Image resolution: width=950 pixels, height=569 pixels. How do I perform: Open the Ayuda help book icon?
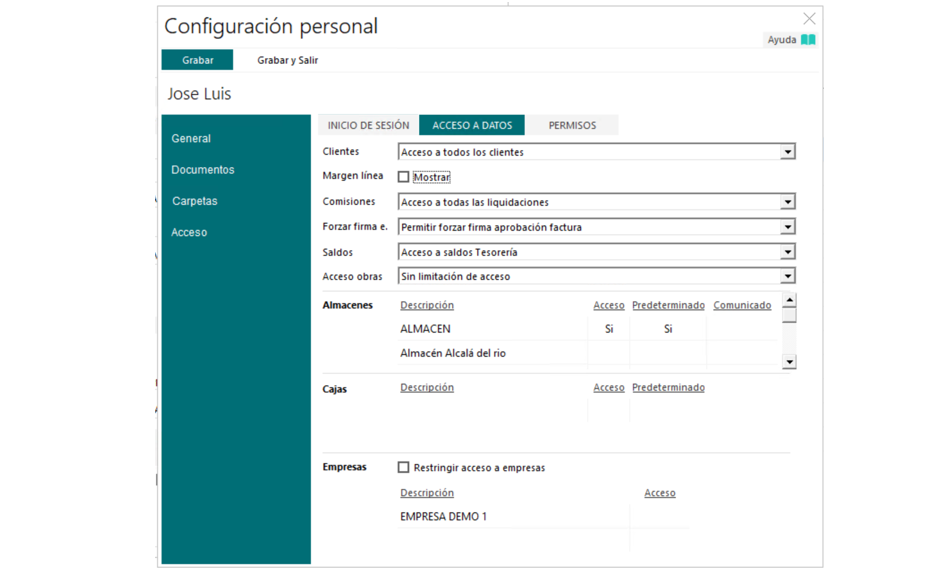tap(808, 40)
